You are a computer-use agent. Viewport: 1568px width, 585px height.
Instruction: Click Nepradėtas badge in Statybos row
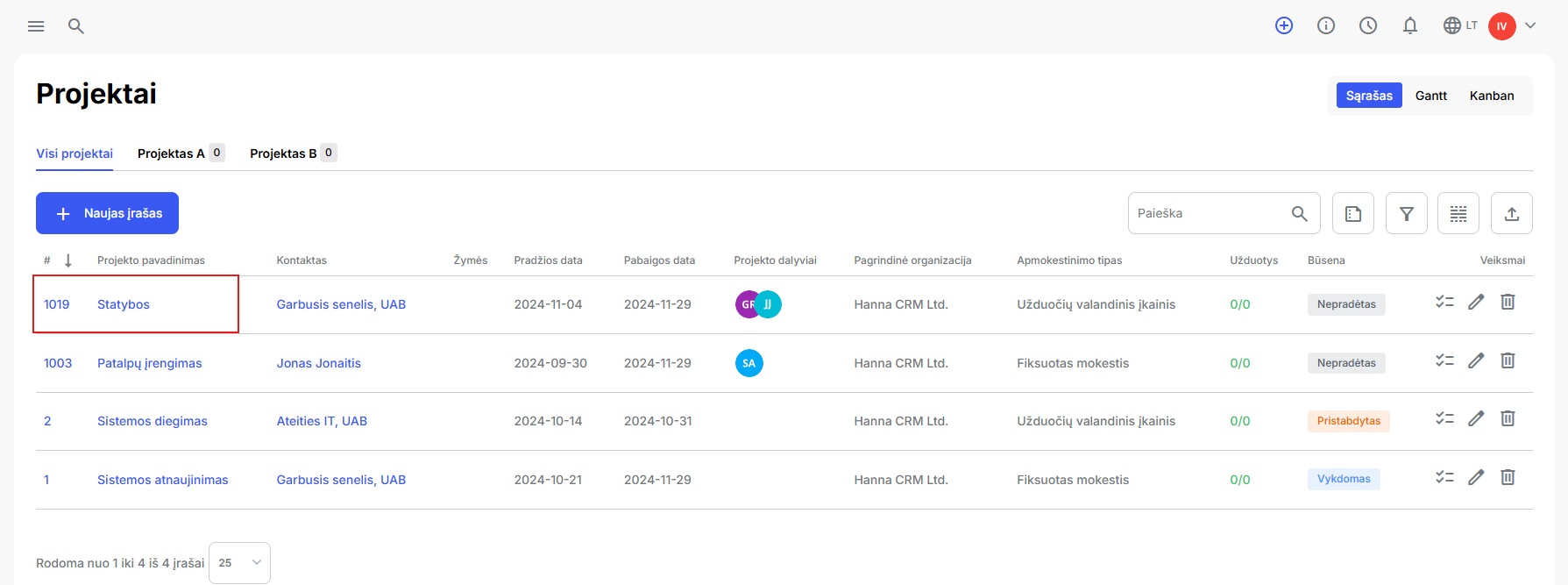click(1346, 304)
